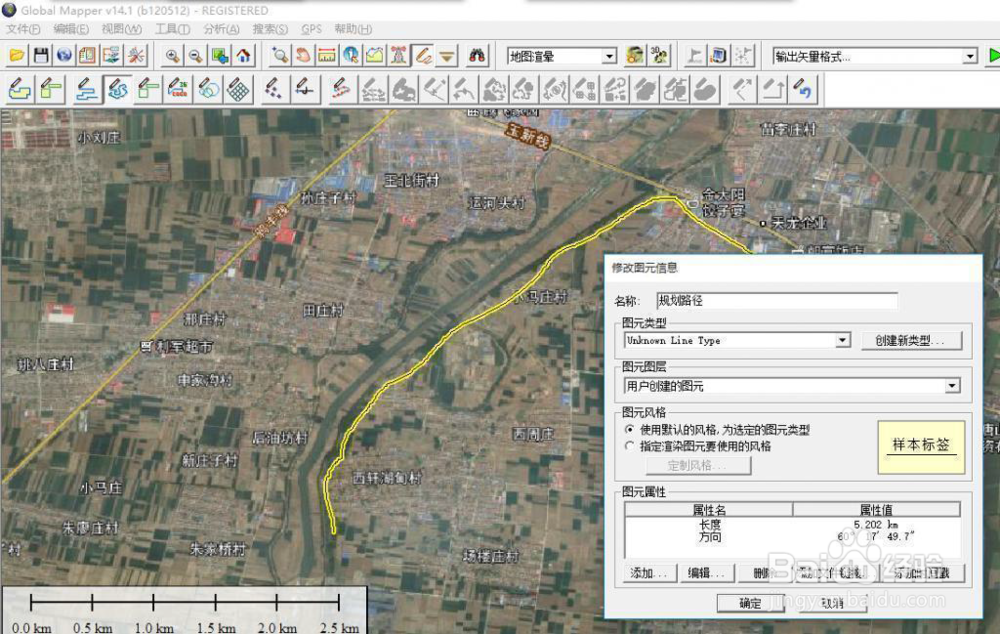
Task: Open the Unknown Line Type dropdown
Action: click(843, 340)
